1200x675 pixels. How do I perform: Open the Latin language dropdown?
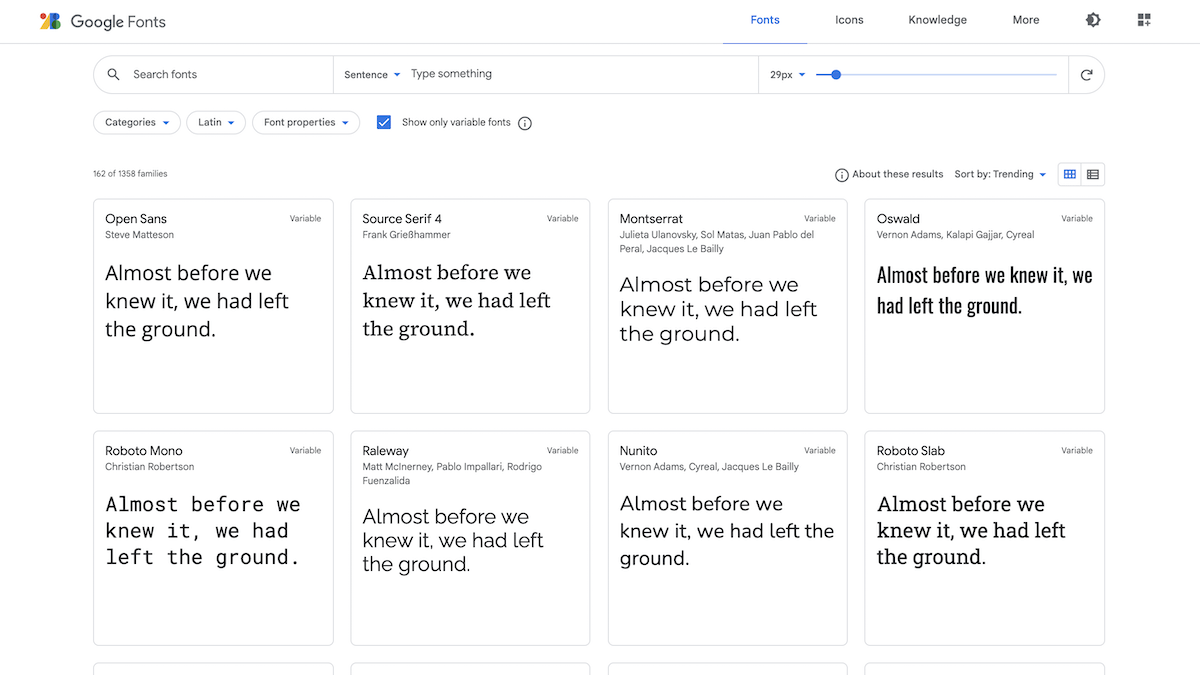pyautogui.click(x=216, y=122)
